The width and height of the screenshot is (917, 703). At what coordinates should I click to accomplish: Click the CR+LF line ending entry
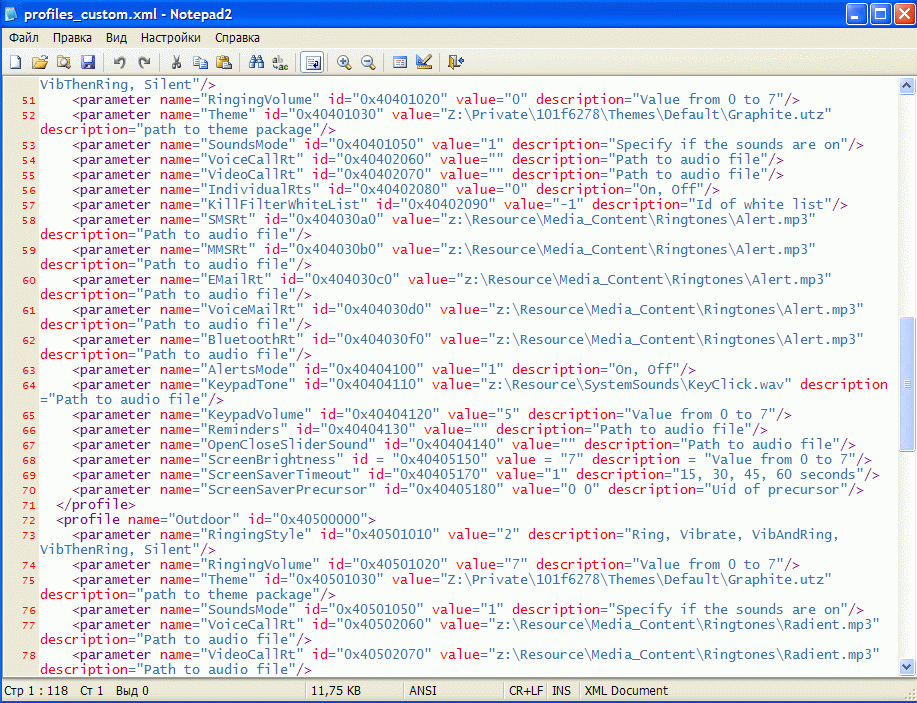[526, 691]
